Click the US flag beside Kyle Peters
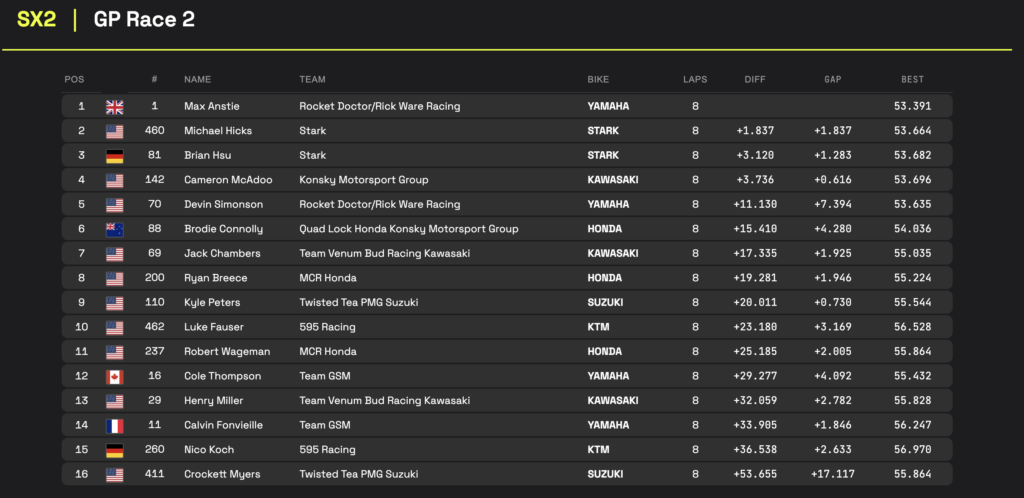Screen dimensions: 1024x498 [x=114, y=303]
